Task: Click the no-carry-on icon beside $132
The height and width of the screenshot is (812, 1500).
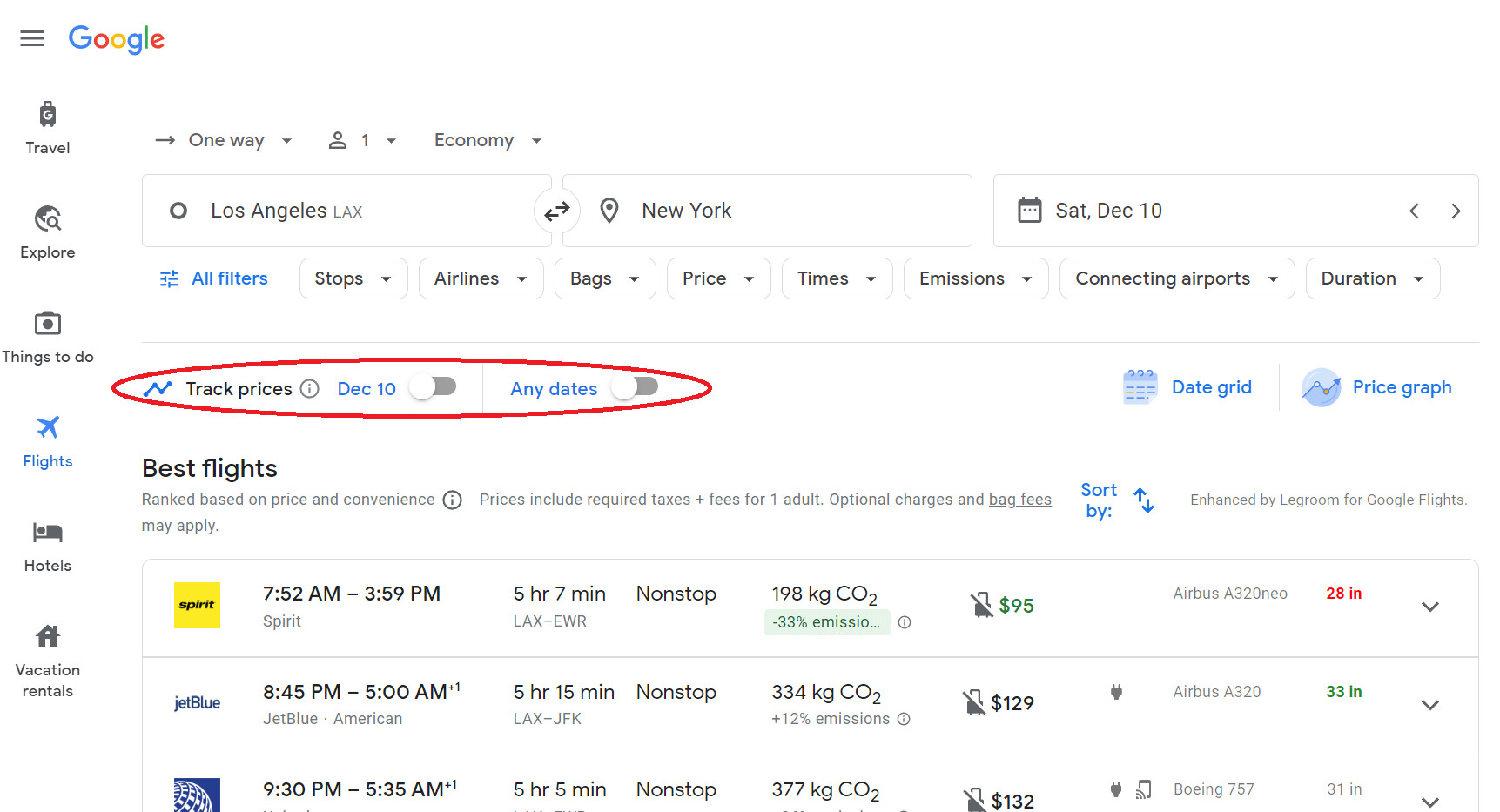Action: (974, 800)
